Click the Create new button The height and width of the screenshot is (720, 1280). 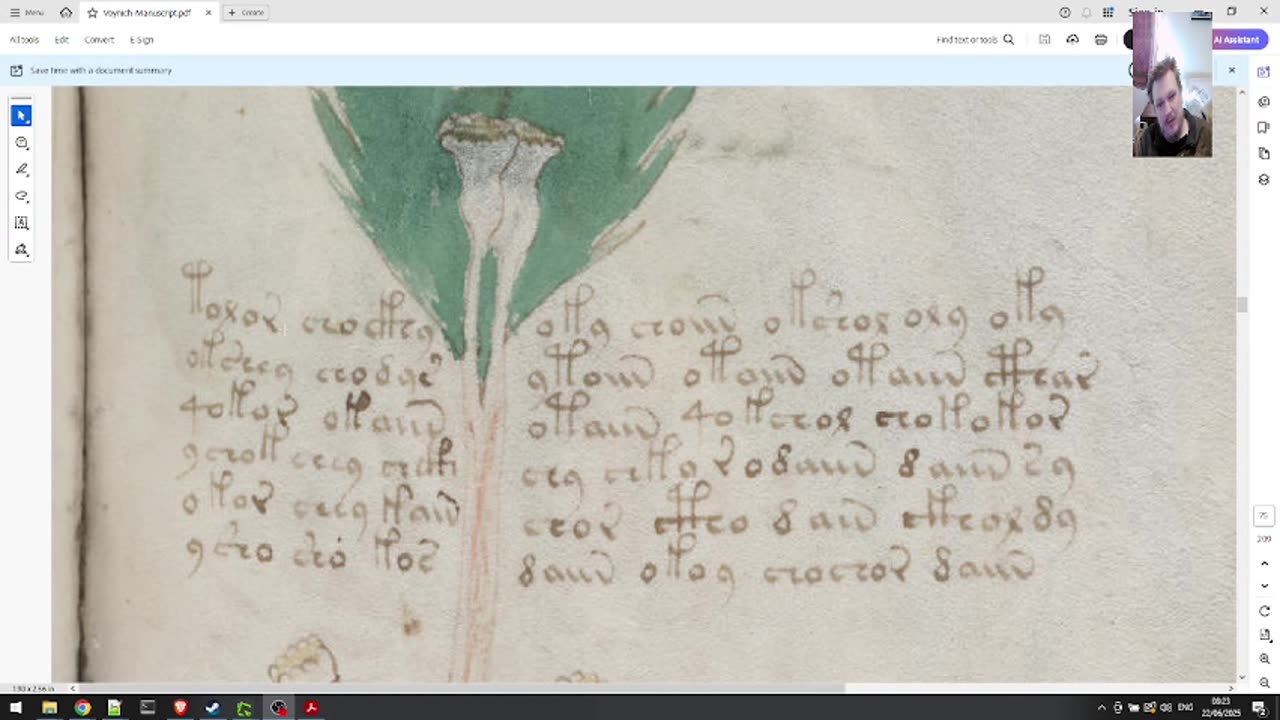click(245, 12)
